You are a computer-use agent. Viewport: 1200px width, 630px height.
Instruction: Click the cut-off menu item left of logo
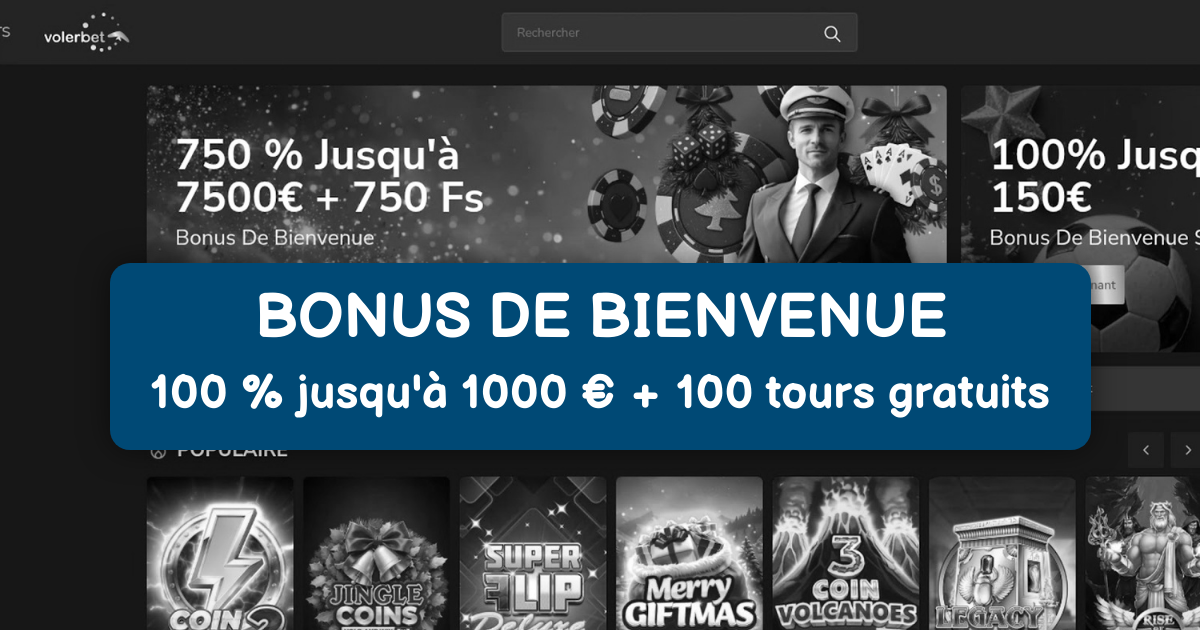click(5, 31)
